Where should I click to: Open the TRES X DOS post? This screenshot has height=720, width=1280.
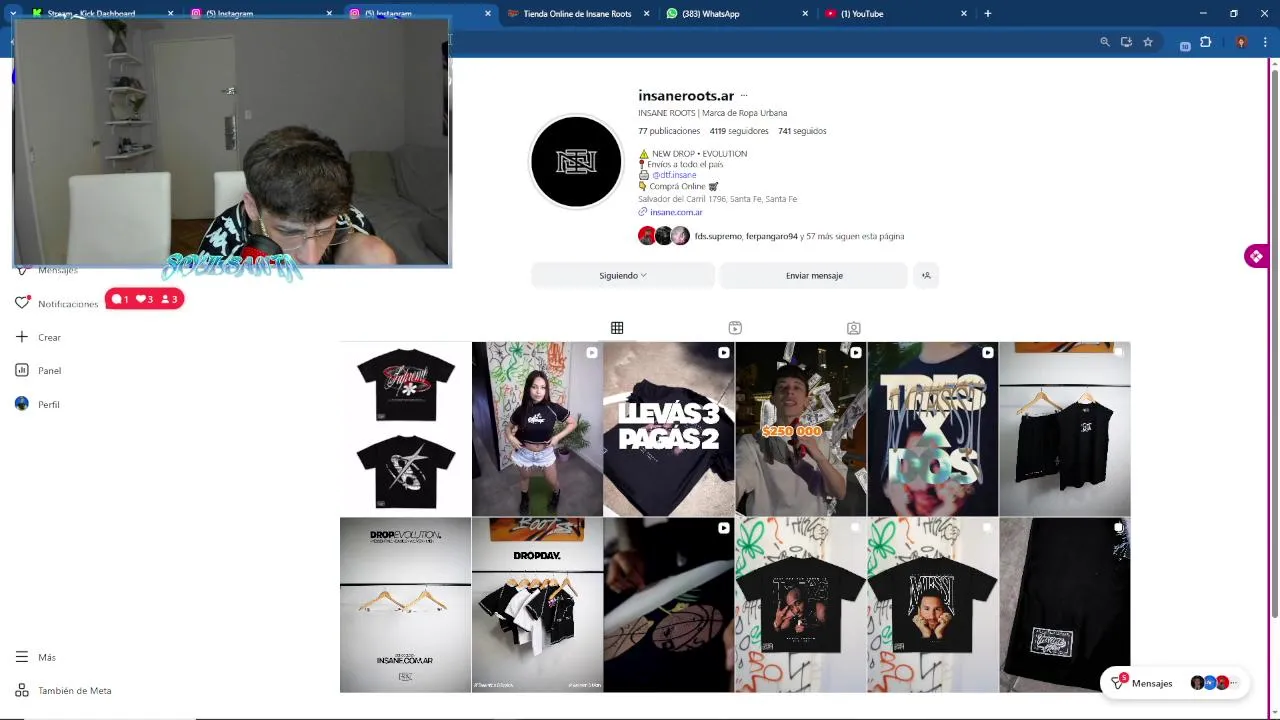point(933,429)
